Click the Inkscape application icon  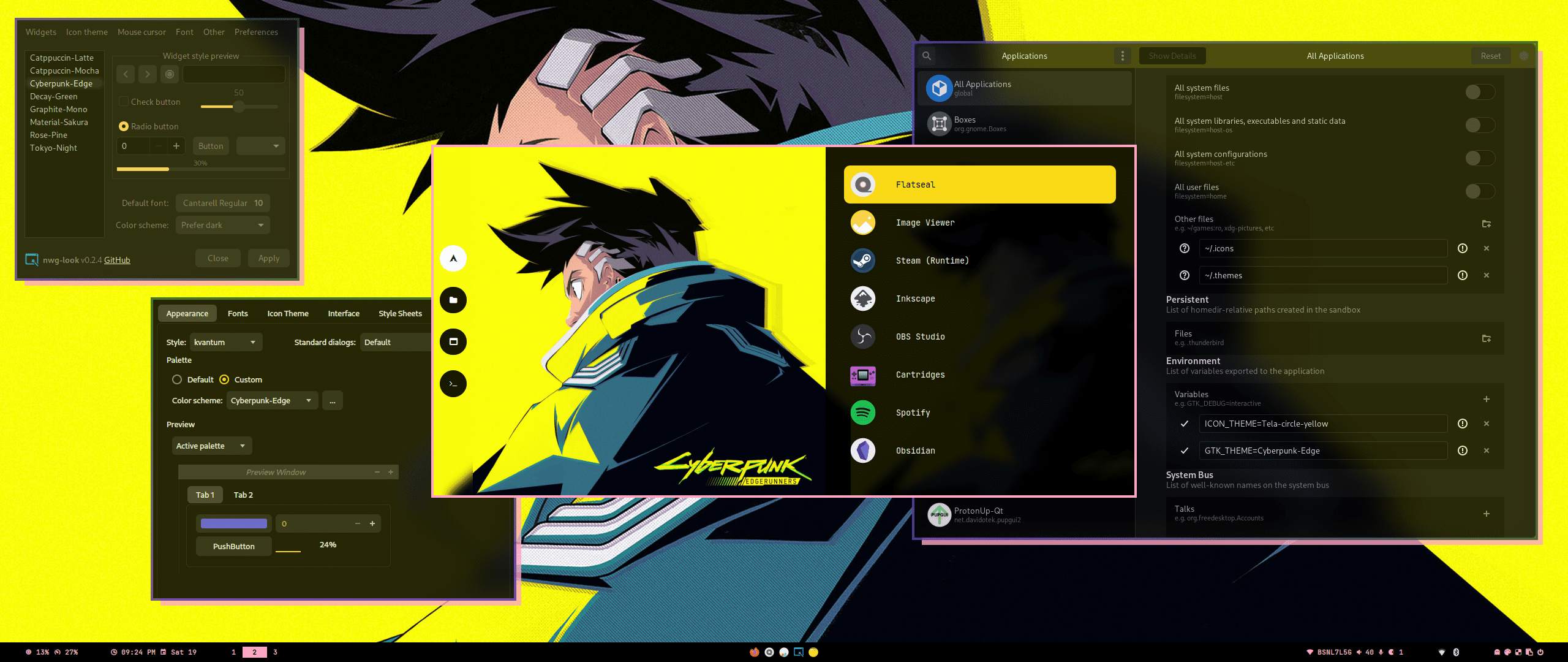pos(863,298)
